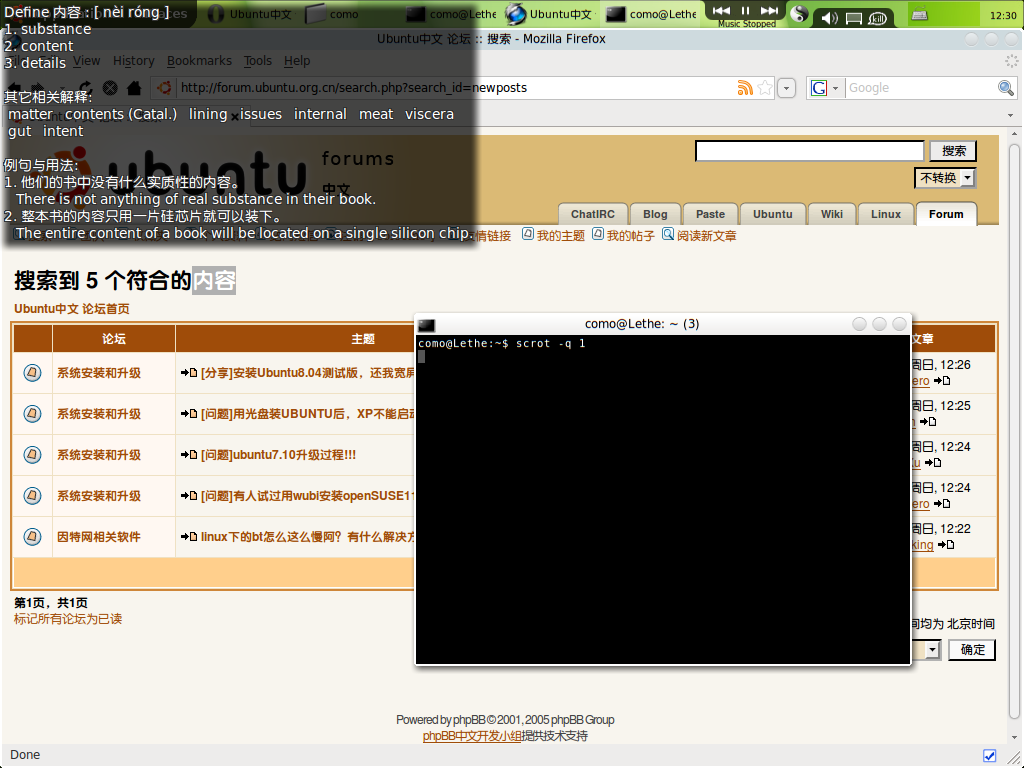This screenshot has width=1024, height=768.
Task: Click the post icon in the Ubuntu8.04 row
Action: pos(32,373)
